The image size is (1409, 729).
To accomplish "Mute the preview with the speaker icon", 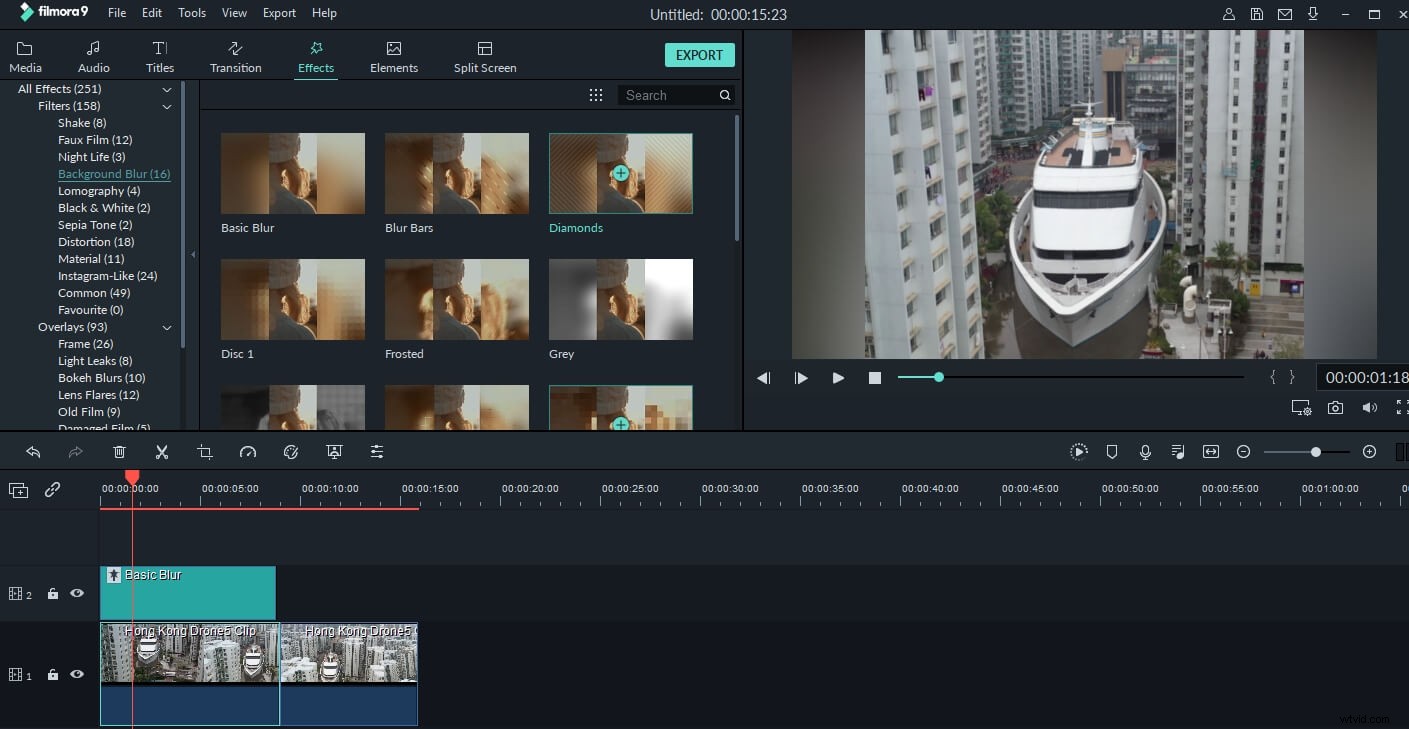I will 1369,407.
